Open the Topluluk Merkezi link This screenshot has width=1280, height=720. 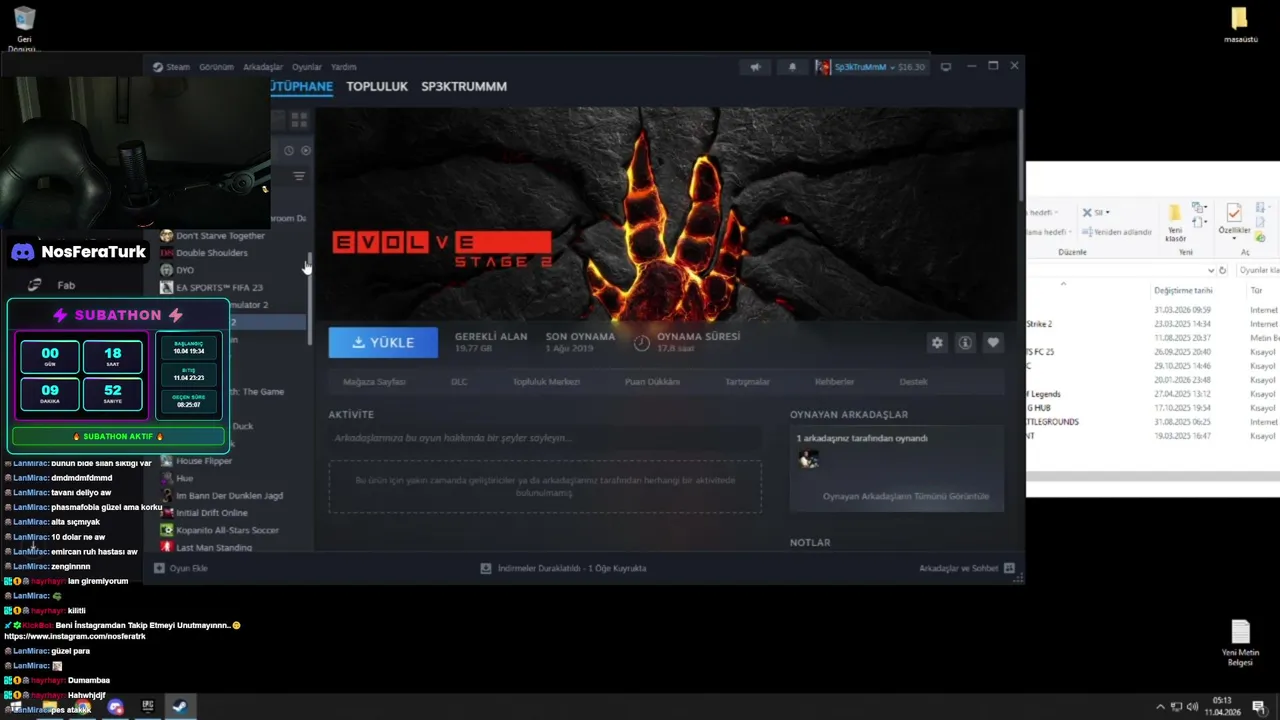coord(546,382)
